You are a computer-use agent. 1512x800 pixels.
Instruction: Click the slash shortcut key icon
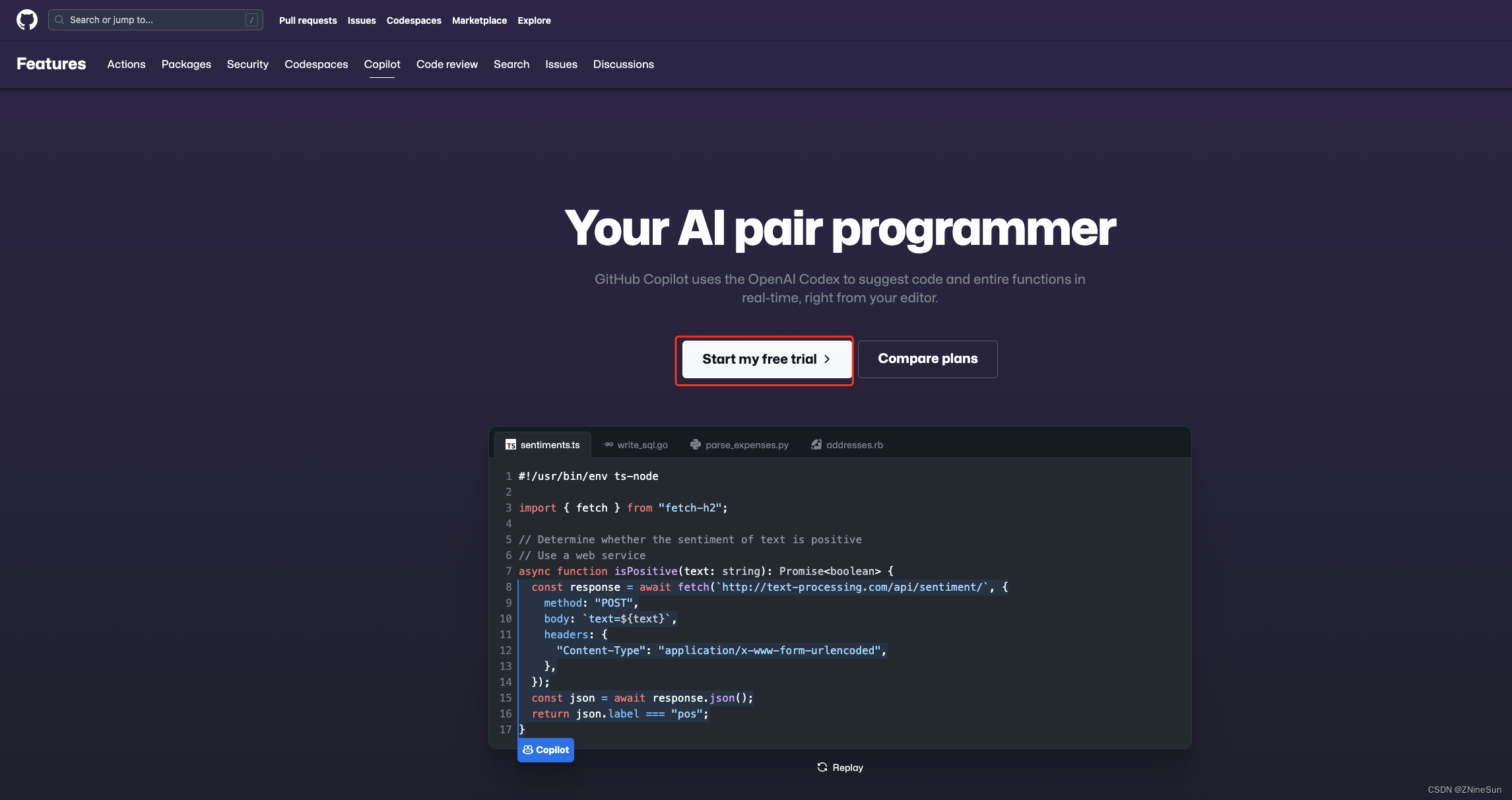pyautogui.click(x=251, y=20)
